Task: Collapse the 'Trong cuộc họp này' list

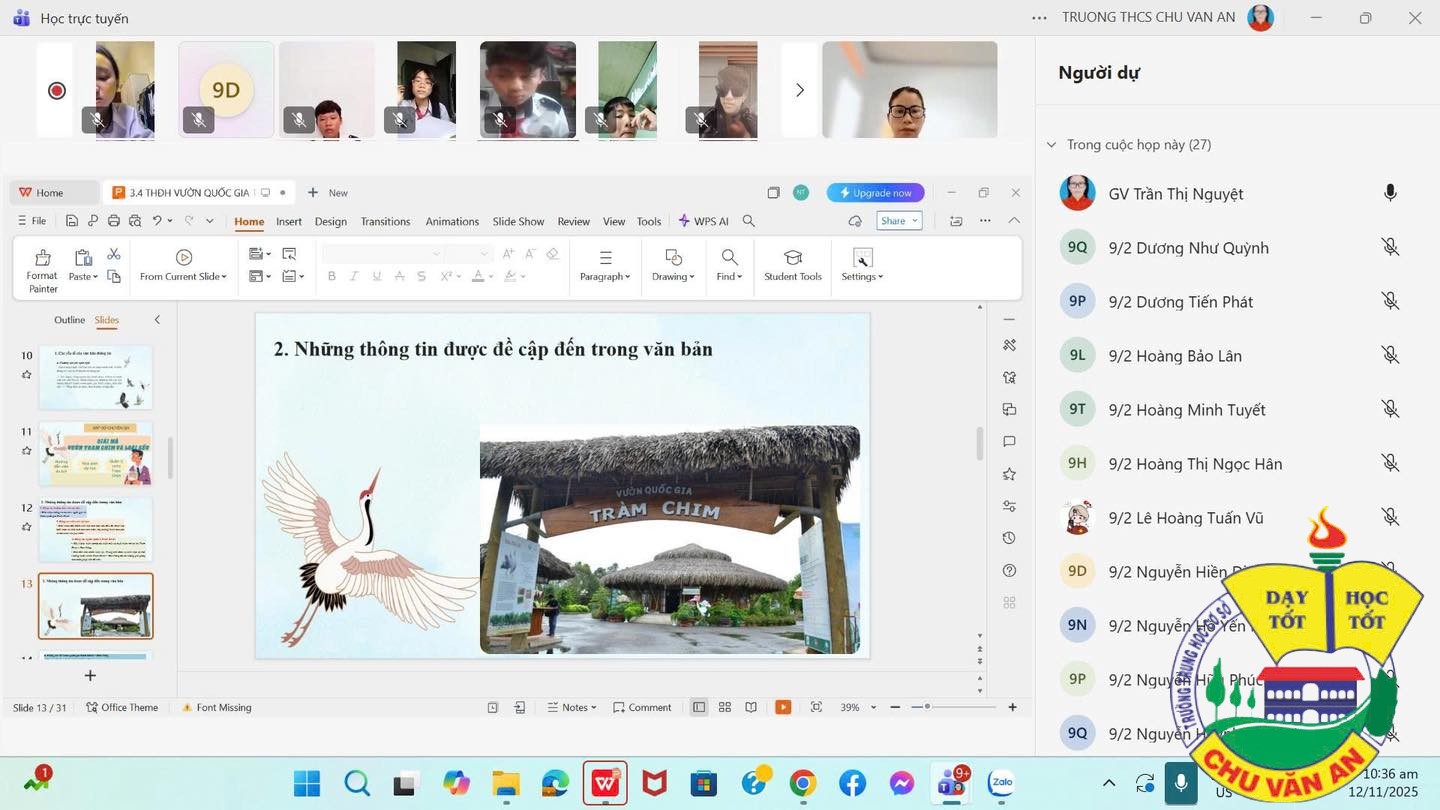Action: coord(1051,145)
